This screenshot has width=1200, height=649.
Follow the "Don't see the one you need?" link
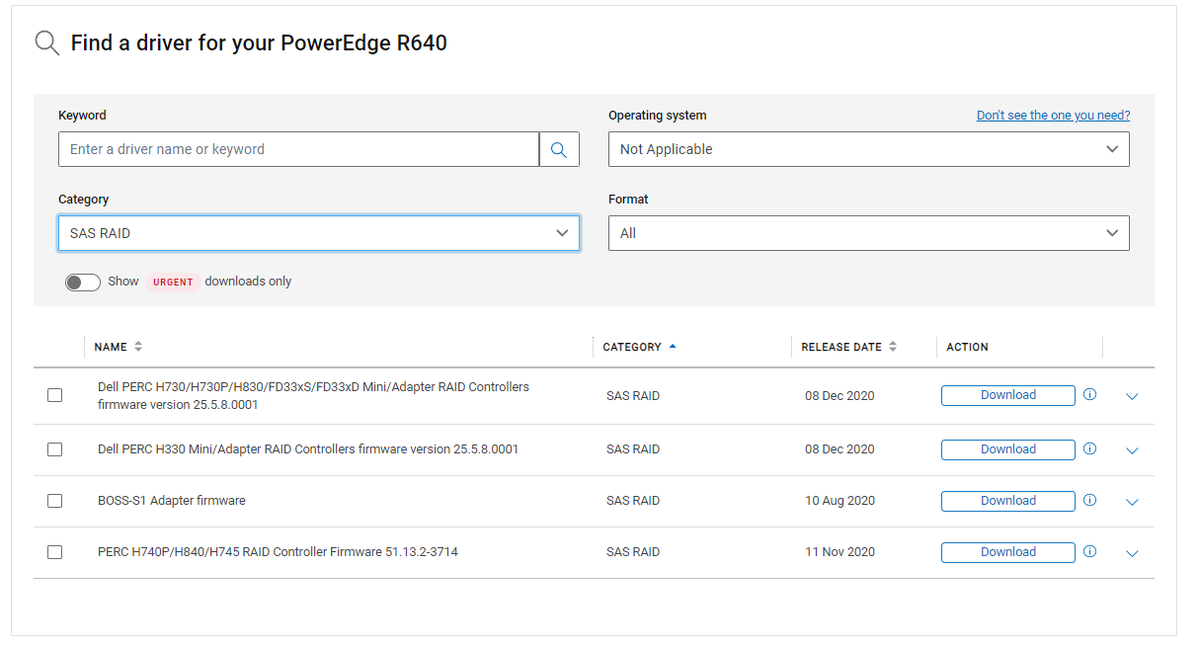point(1053,115)
